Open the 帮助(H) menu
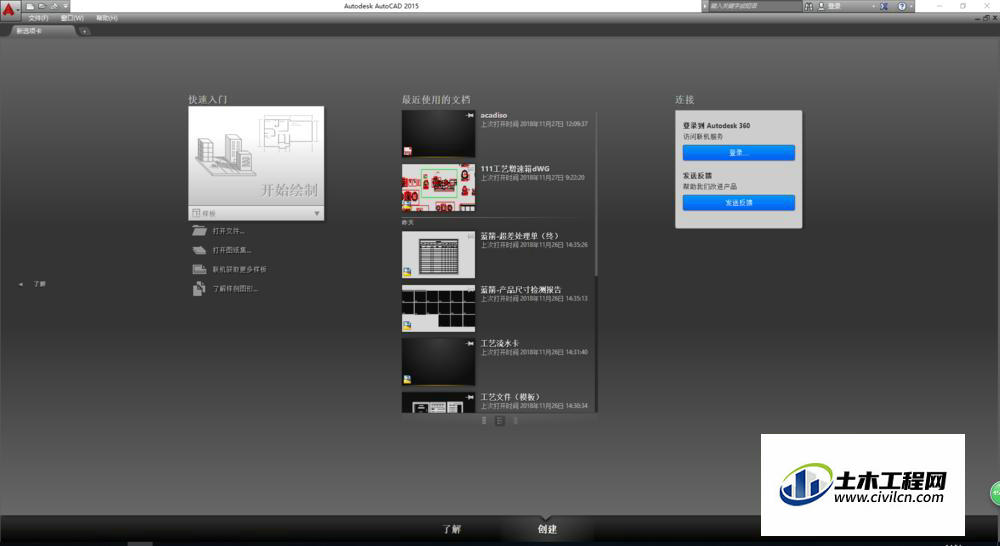 point(107,18)
